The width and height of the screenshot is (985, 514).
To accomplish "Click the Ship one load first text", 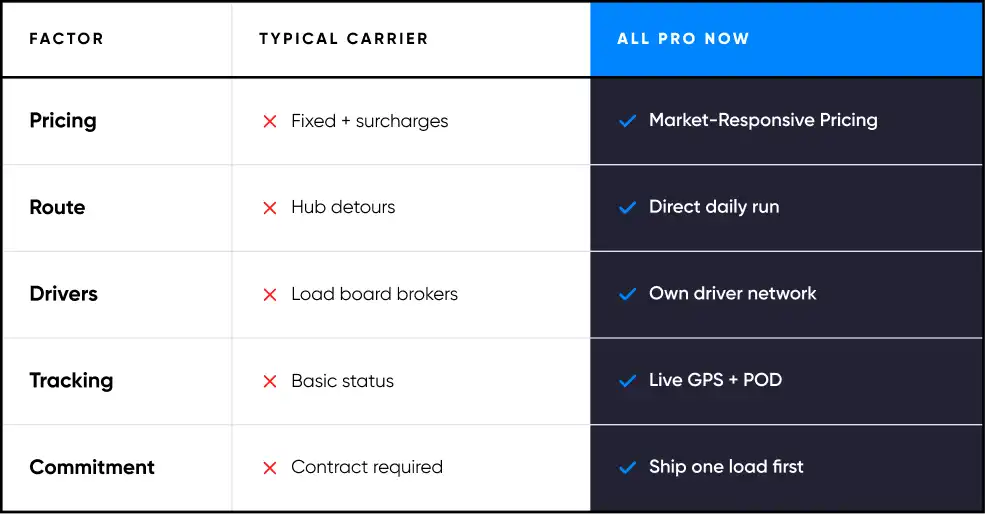I will pos(726,467).
